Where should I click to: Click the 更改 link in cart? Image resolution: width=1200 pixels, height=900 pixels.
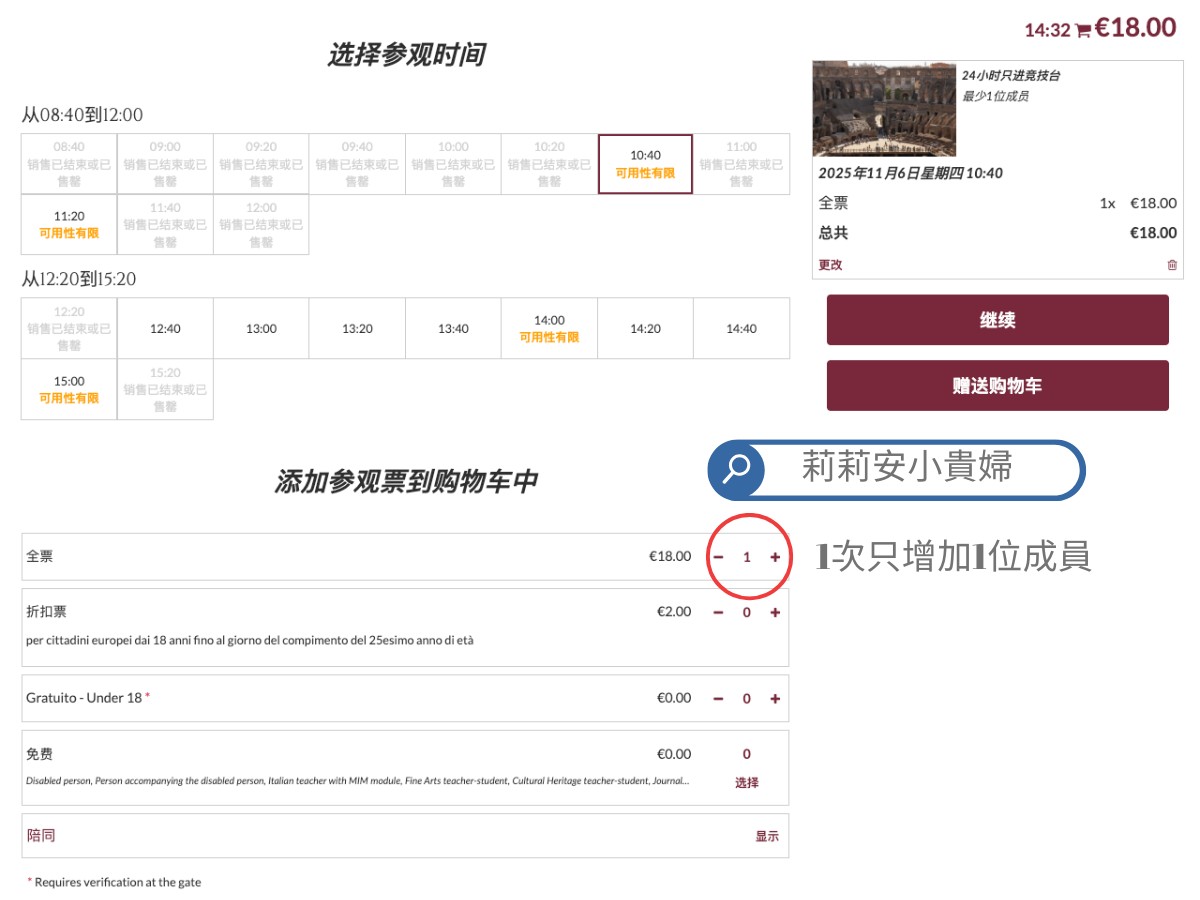[x=830, y=265]
